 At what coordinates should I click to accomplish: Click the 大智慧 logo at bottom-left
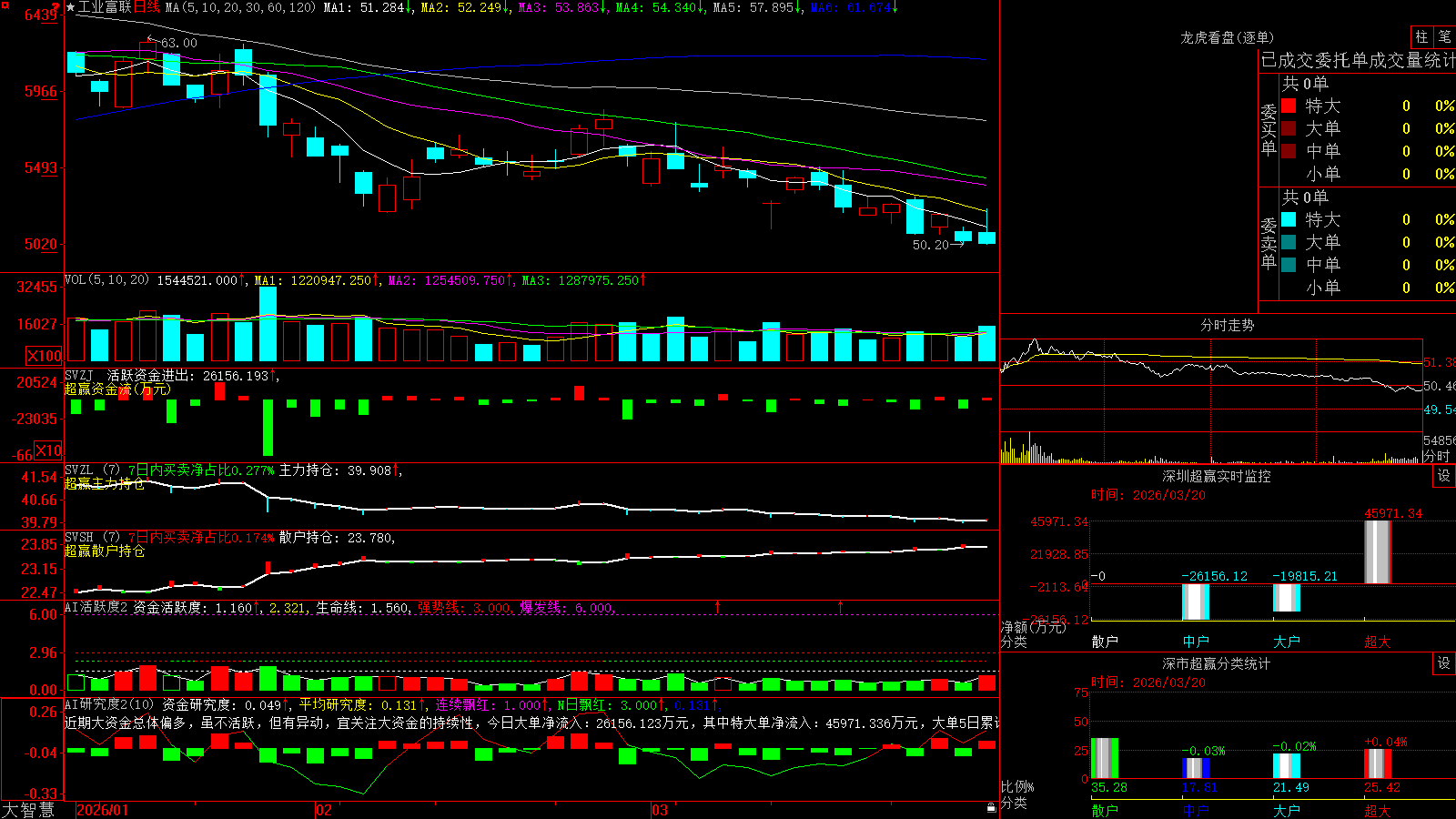[x=28, y=810]
